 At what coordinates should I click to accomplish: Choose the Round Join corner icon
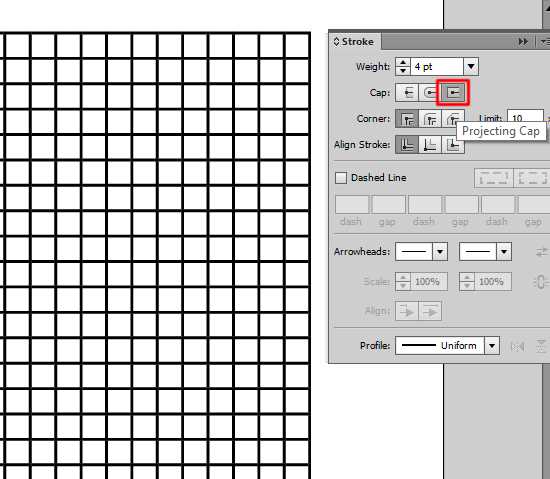click(x=430, y=119)
